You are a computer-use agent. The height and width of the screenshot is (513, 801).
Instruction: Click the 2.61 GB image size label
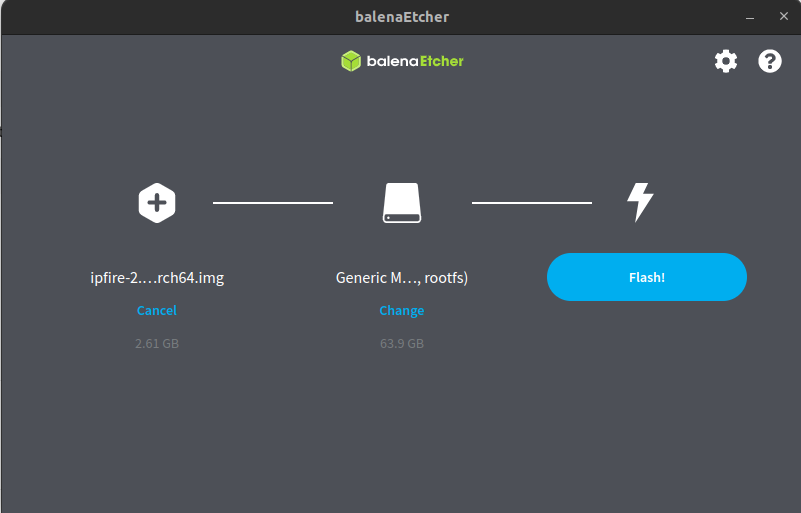157,344
